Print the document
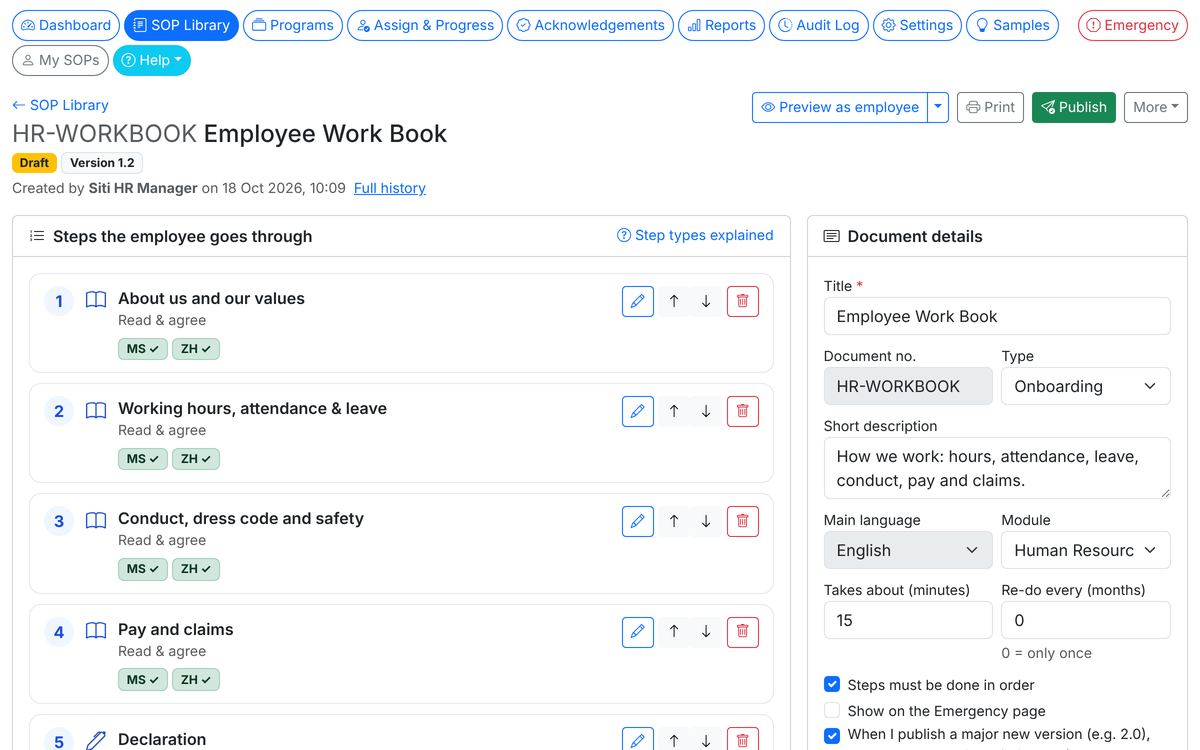 (x=991, y=107)
